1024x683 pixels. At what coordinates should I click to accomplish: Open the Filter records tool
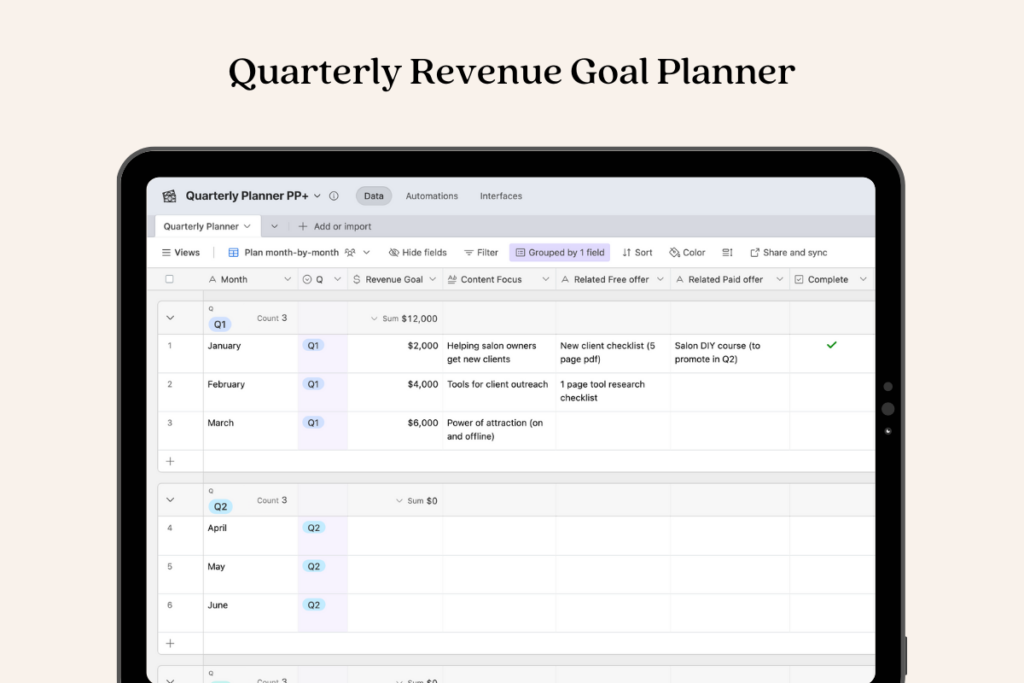[x=479, y=253]
